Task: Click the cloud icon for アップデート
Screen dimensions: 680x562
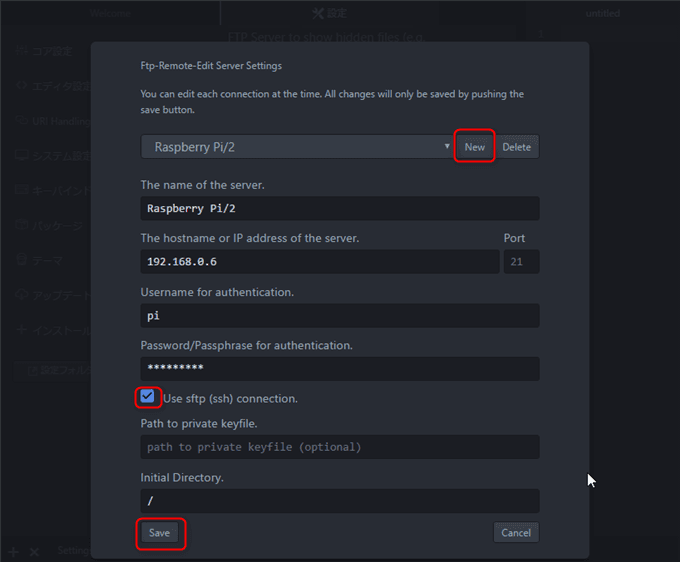Action: 21,294
